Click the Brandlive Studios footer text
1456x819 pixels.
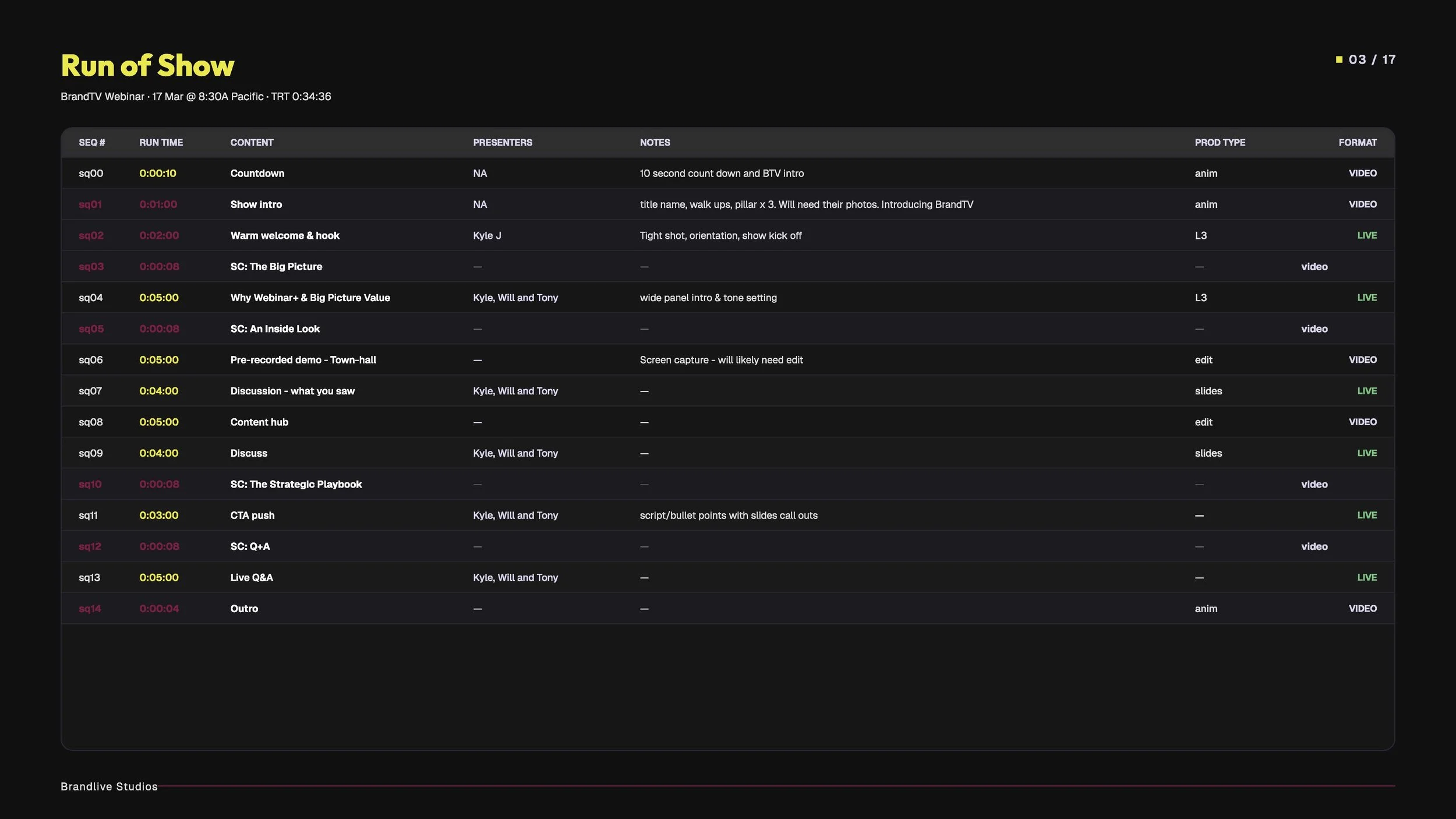click(x=109, y=786)
